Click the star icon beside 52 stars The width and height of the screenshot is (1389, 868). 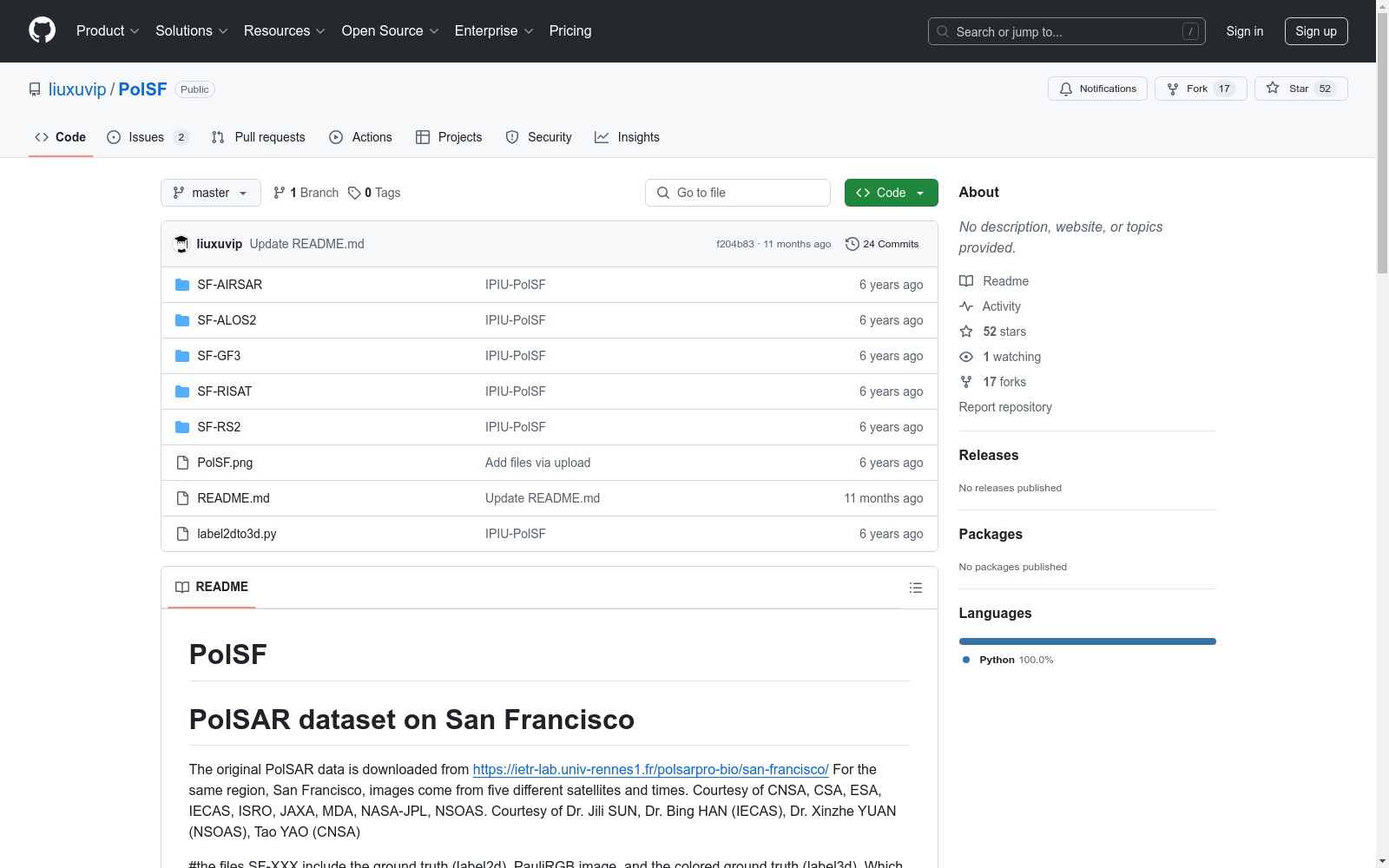[x=966, y=332]
